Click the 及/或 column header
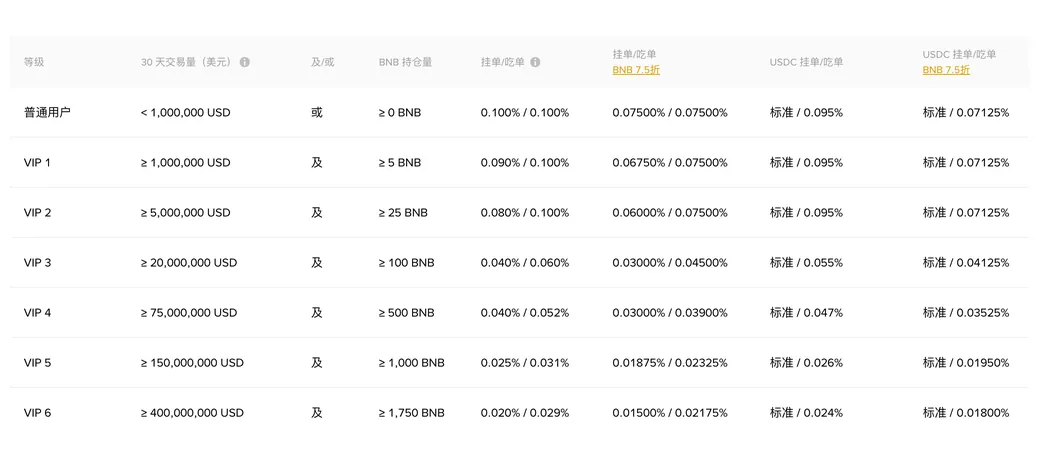 (x=323, y=62)
